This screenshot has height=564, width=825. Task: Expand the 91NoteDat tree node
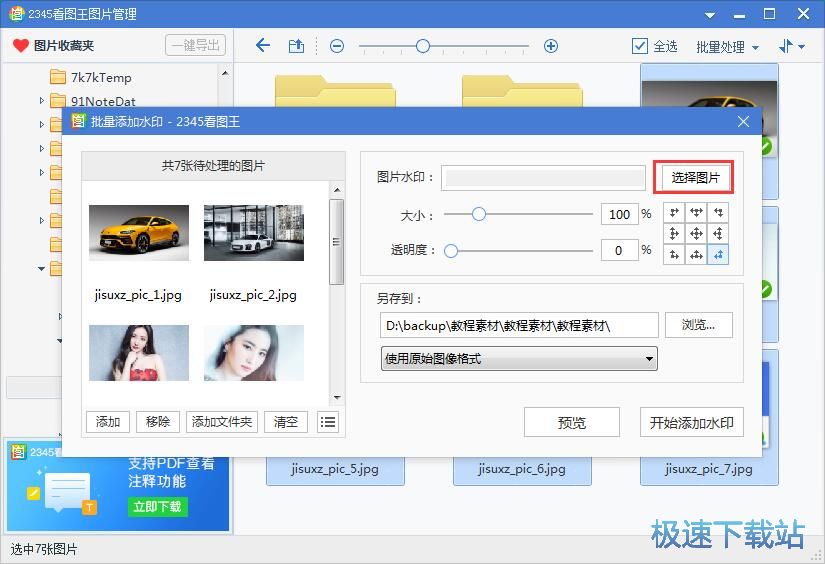coord(42,100)
